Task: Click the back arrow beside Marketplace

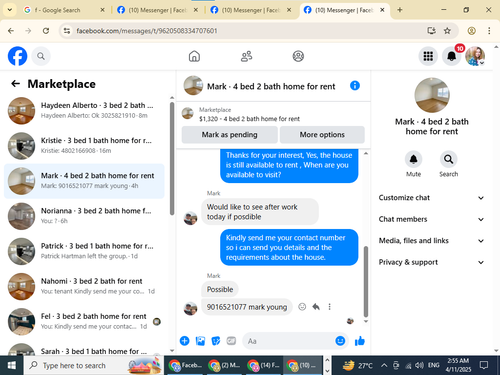Action: click(15, 84)
